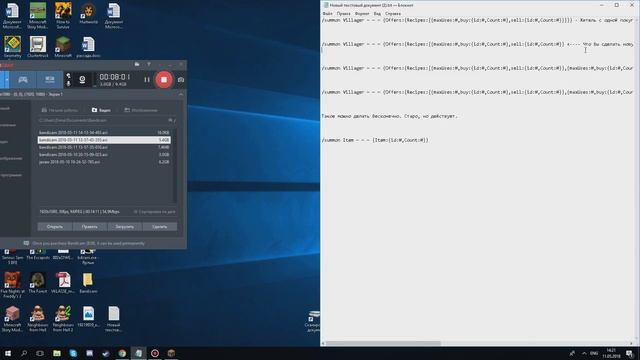The image size is (640, 360).
Task: Open the Windows Start menu
Action: (x=7, y=353)
